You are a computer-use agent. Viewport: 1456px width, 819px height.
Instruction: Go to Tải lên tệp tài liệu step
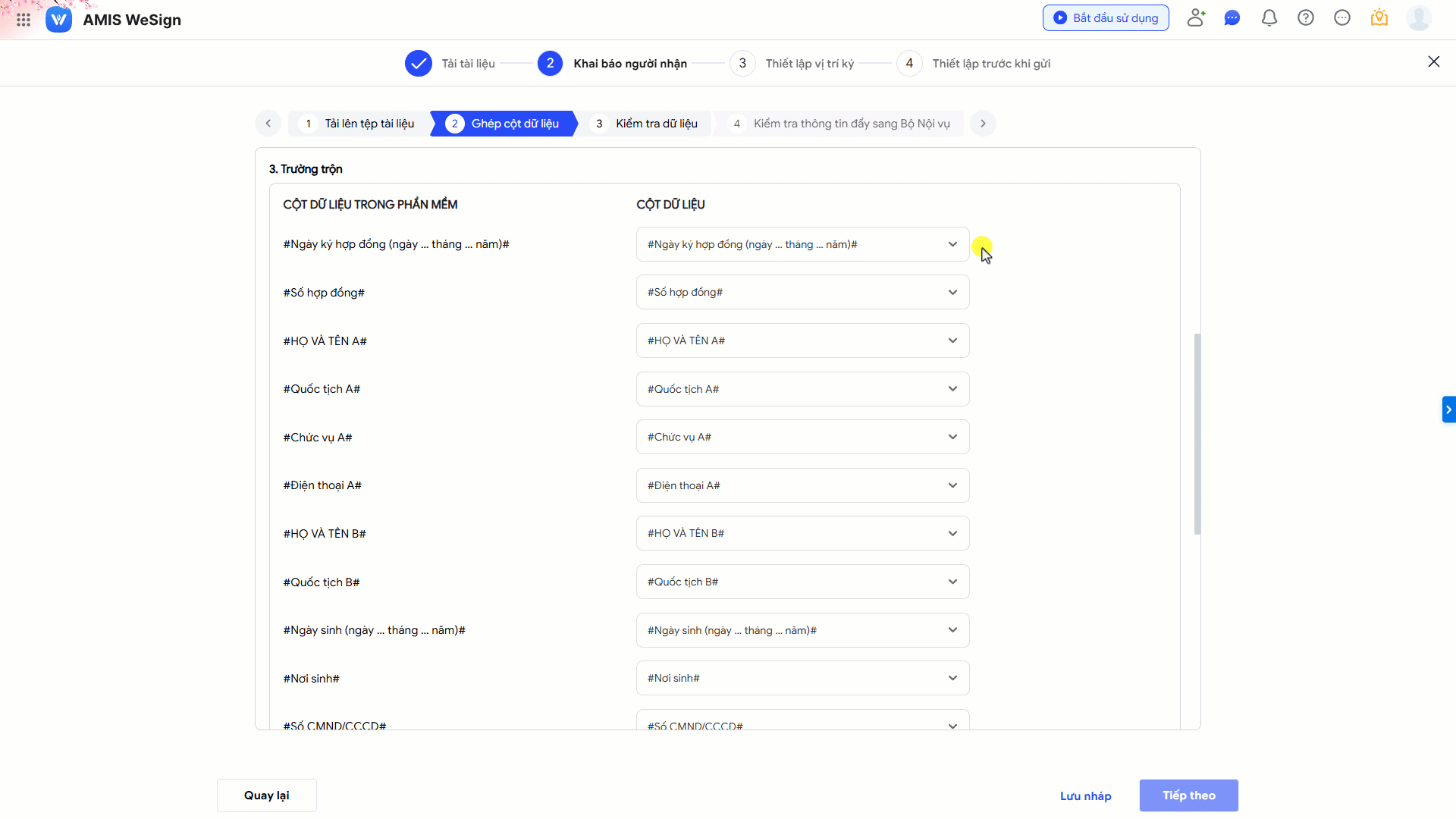[x=359, y=124]
